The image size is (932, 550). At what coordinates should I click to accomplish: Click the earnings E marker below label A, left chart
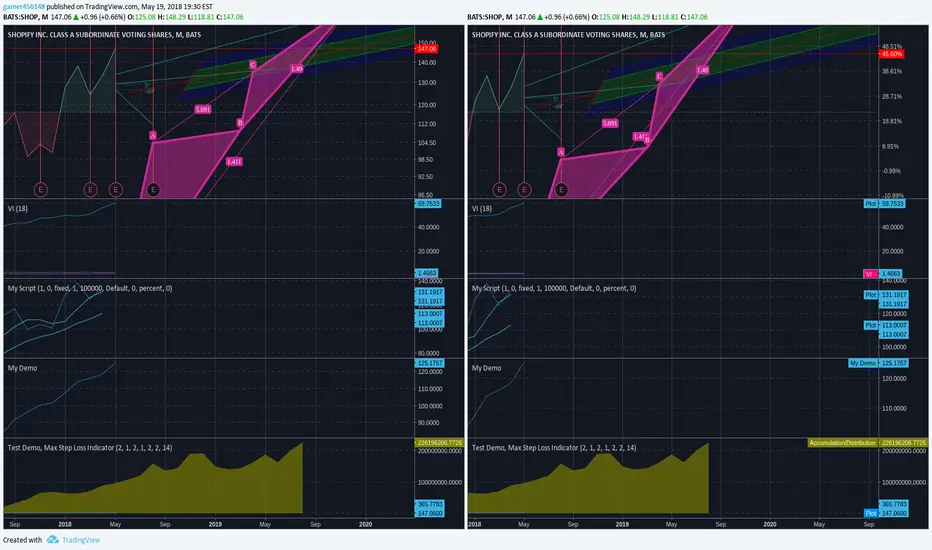[153, 190]
